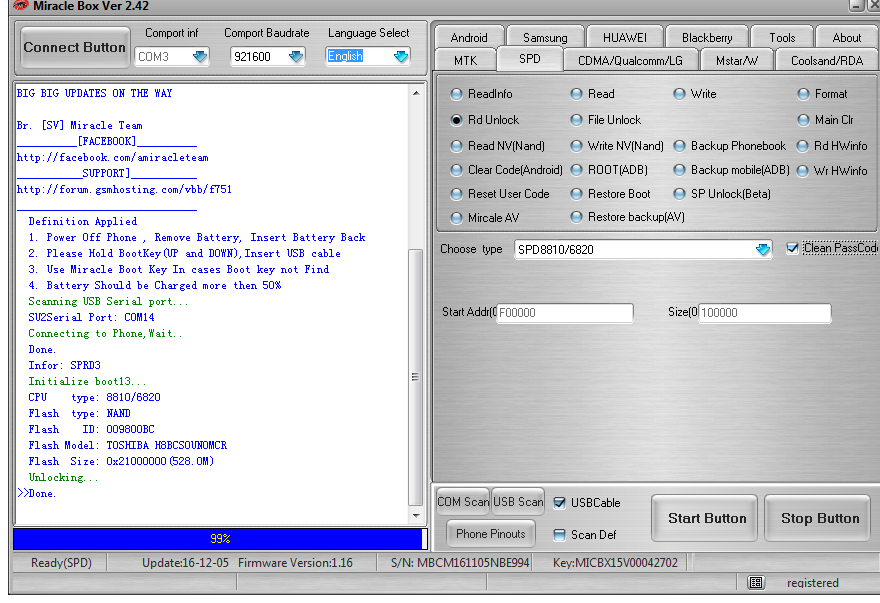Click the Start Addr input field
Viewport: 880px width, 603px height.
tap(565, 313)
